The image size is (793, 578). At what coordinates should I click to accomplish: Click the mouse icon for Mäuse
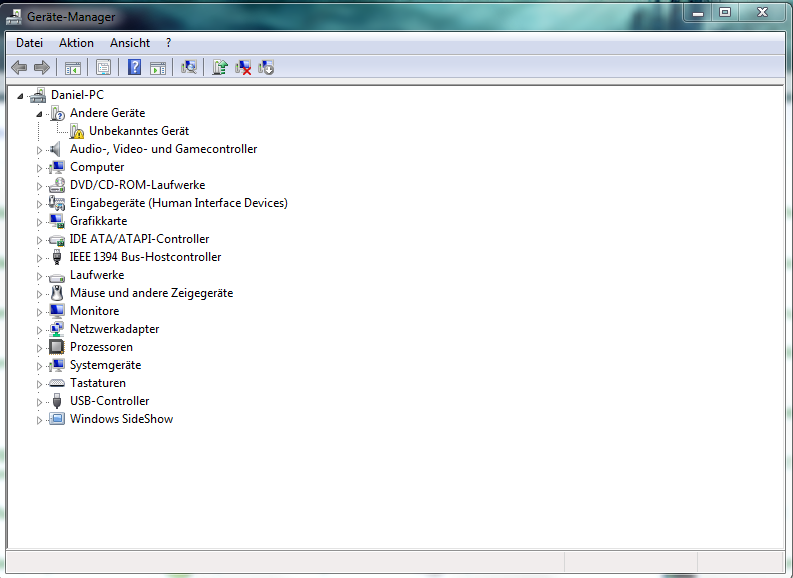[x=57, y=293]
